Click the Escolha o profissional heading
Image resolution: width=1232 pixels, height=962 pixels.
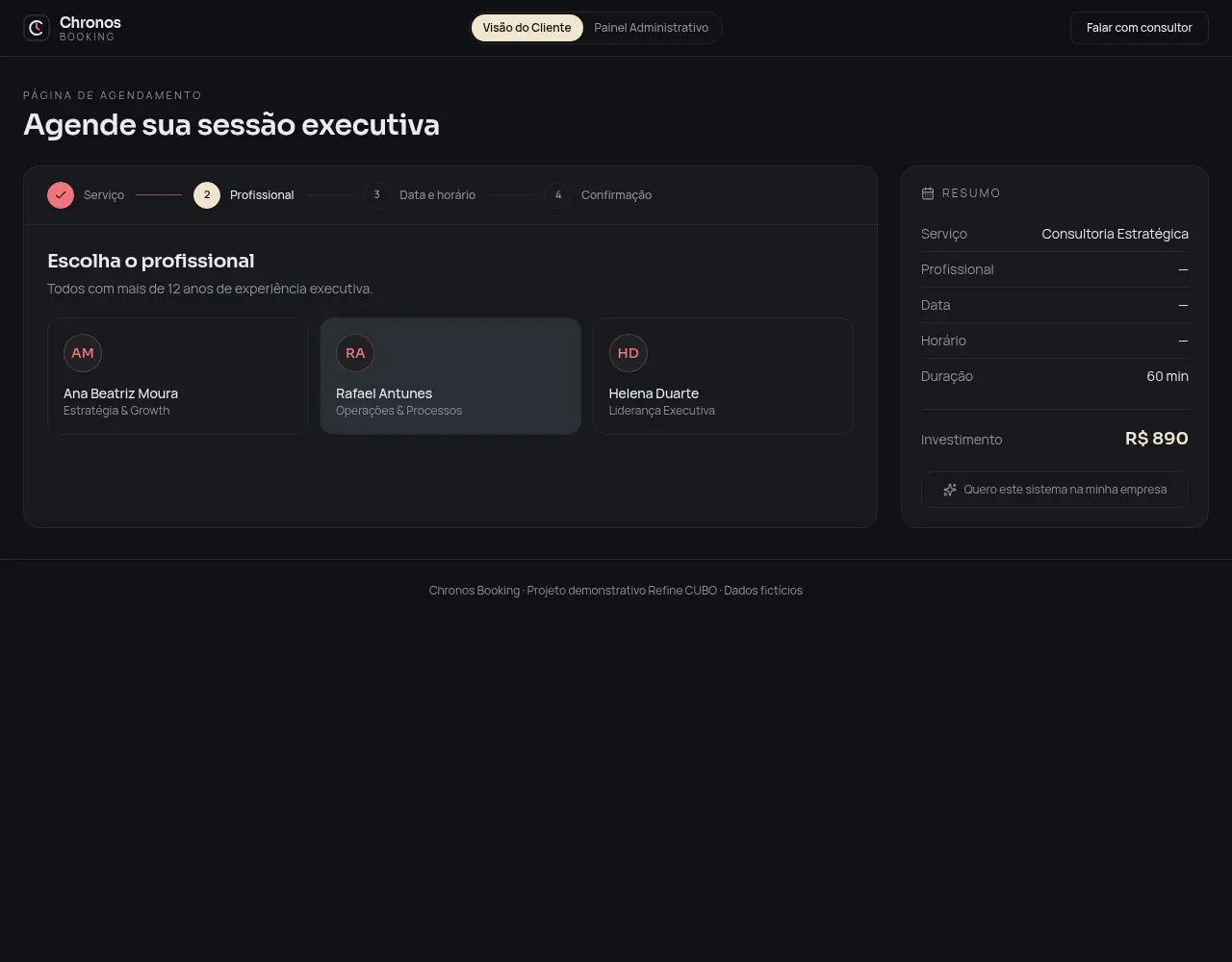pyautogui.click(x=151, y=261)
